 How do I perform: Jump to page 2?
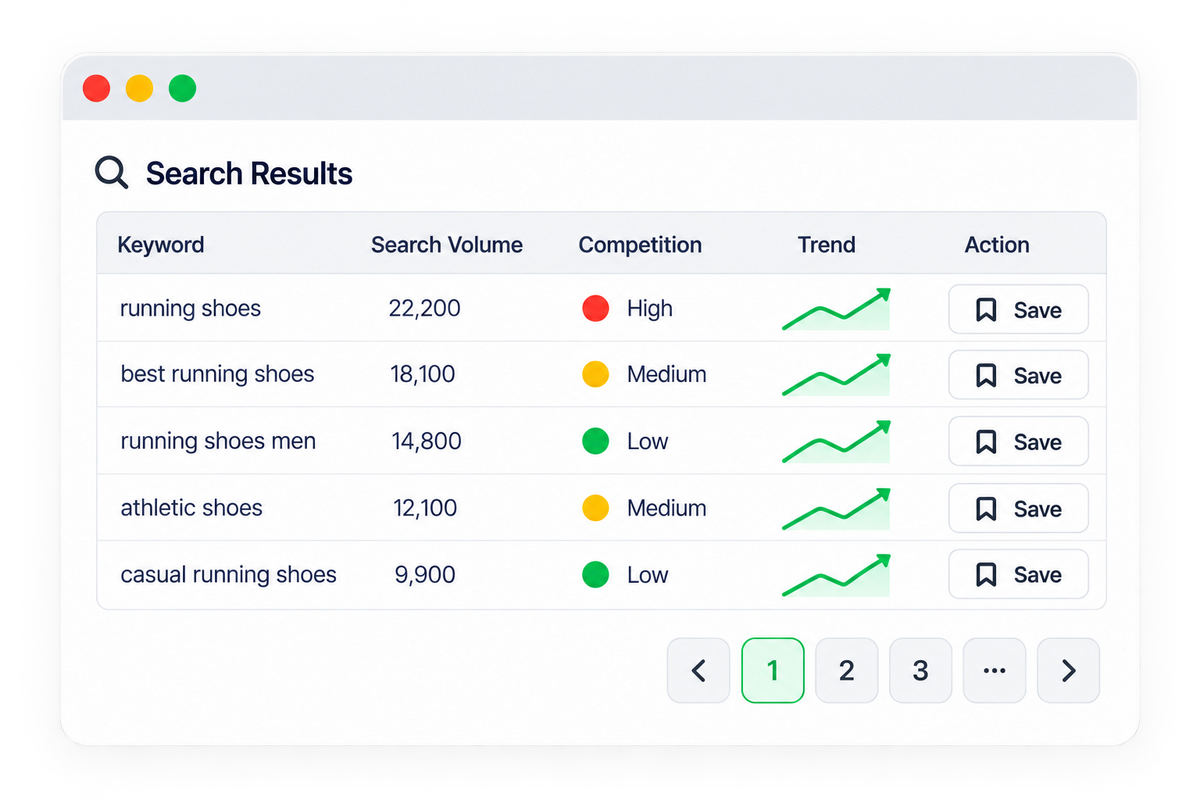(x=846, y=670)
